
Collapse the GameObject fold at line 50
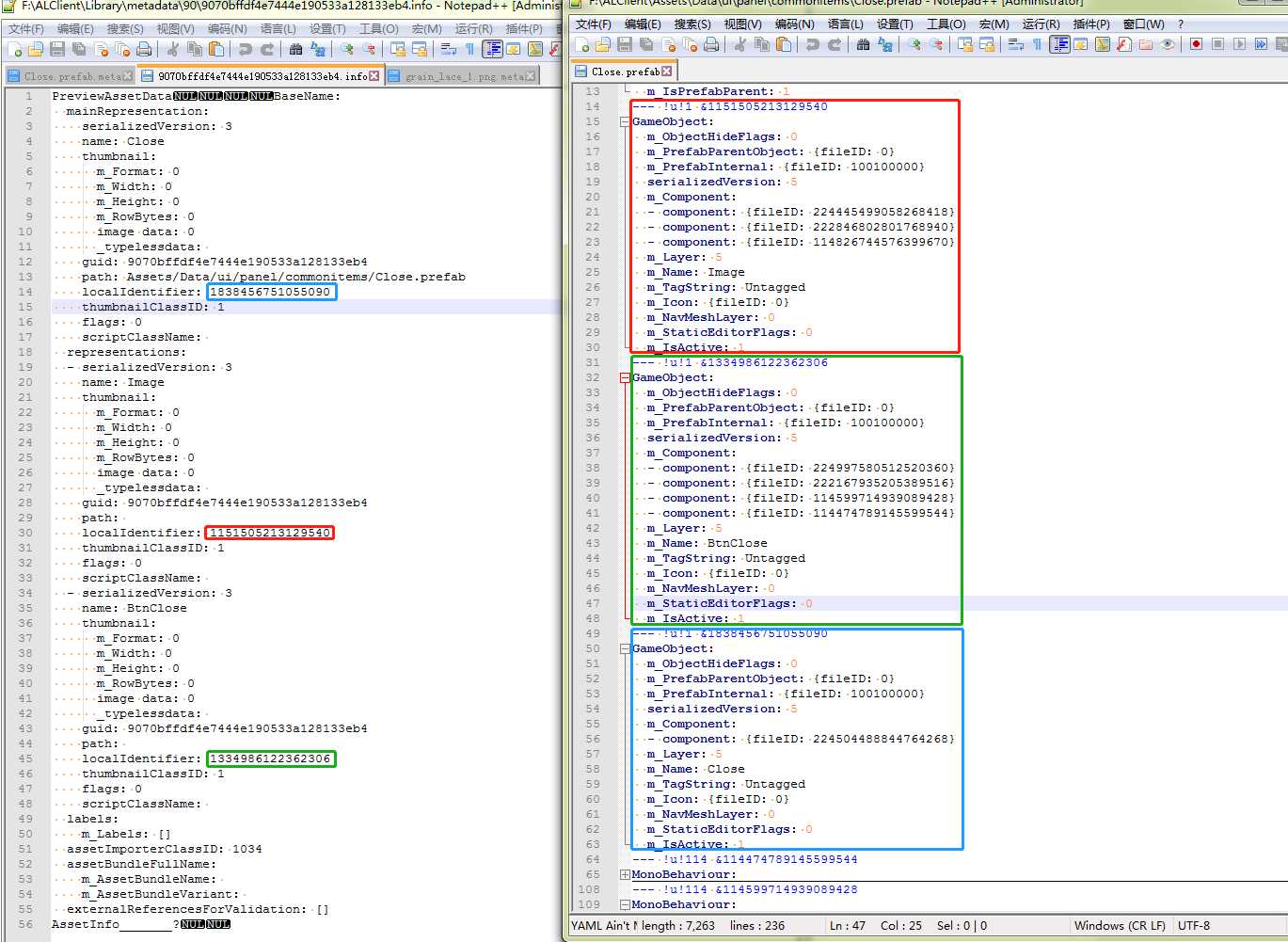[x=625, y=648]
